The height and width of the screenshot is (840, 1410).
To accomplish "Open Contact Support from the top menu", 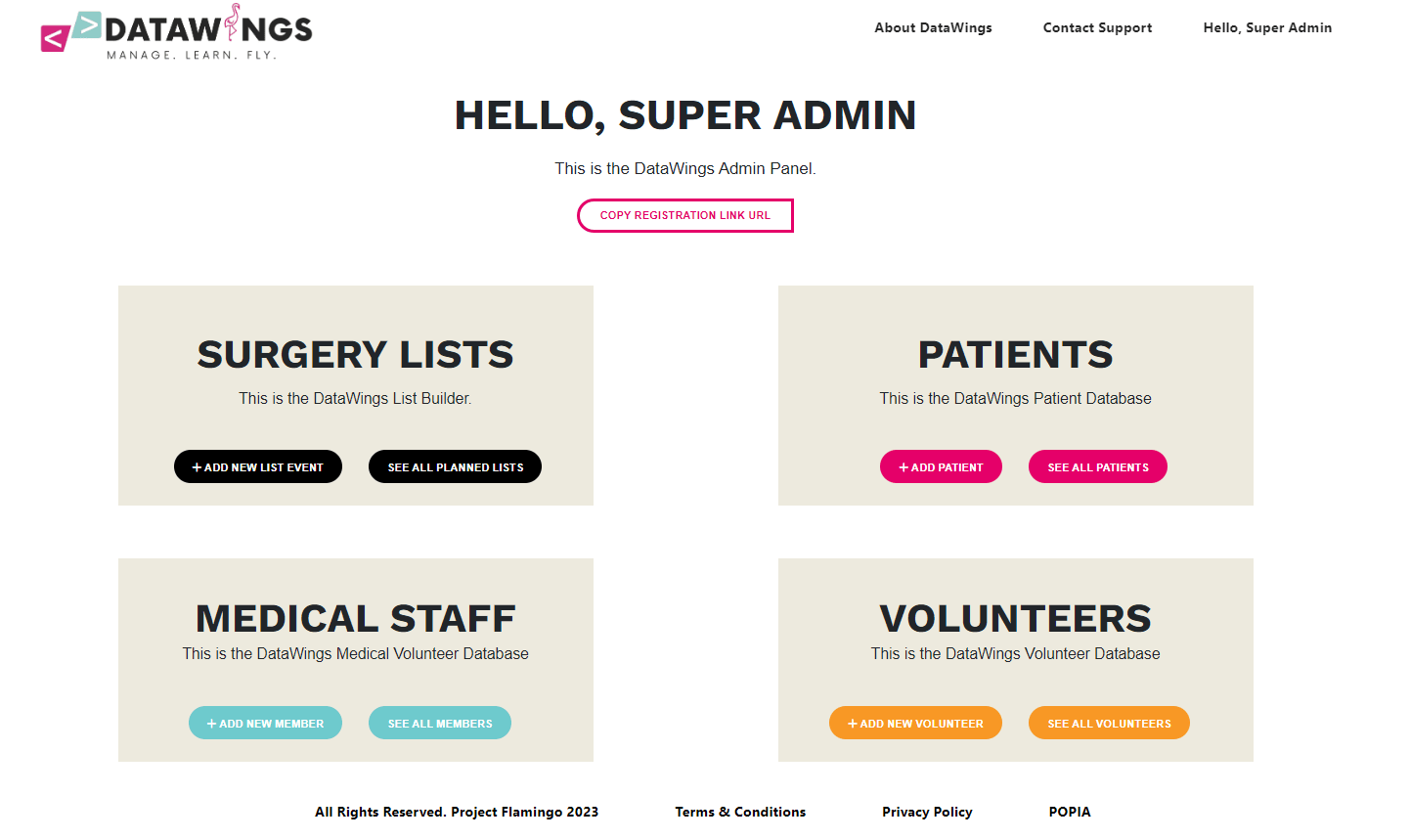I will [x=1097, y=27].
